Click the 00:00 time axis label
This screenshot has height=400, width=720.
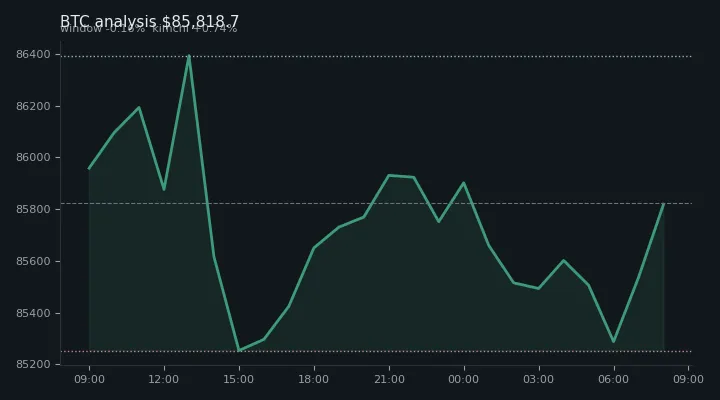tap(463, 379)
